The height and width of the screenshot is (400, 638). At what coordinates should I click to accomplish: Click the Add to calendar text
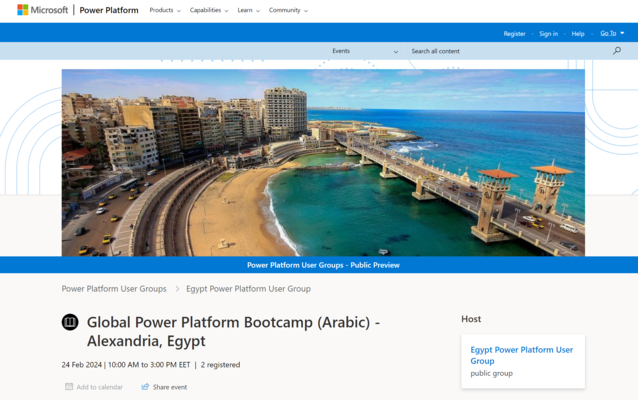pyautogui.click(x=99, y=387)
